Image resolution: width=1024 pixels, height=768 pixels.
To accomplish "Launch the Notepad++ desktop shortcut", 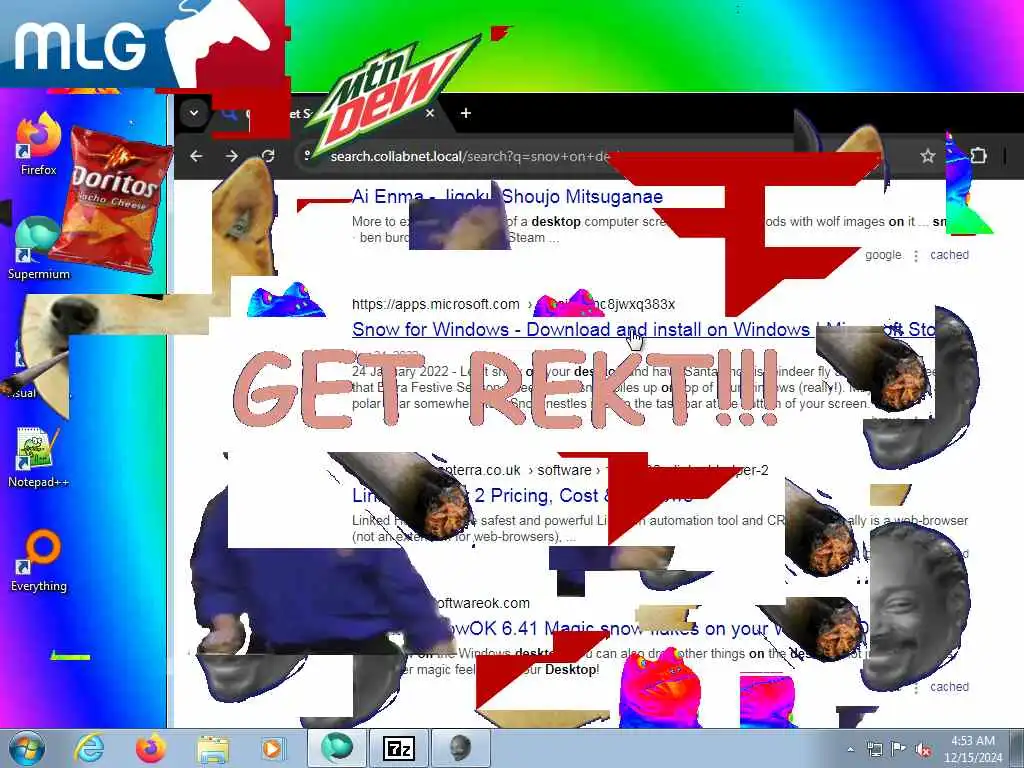I will (x=38, y=457).
